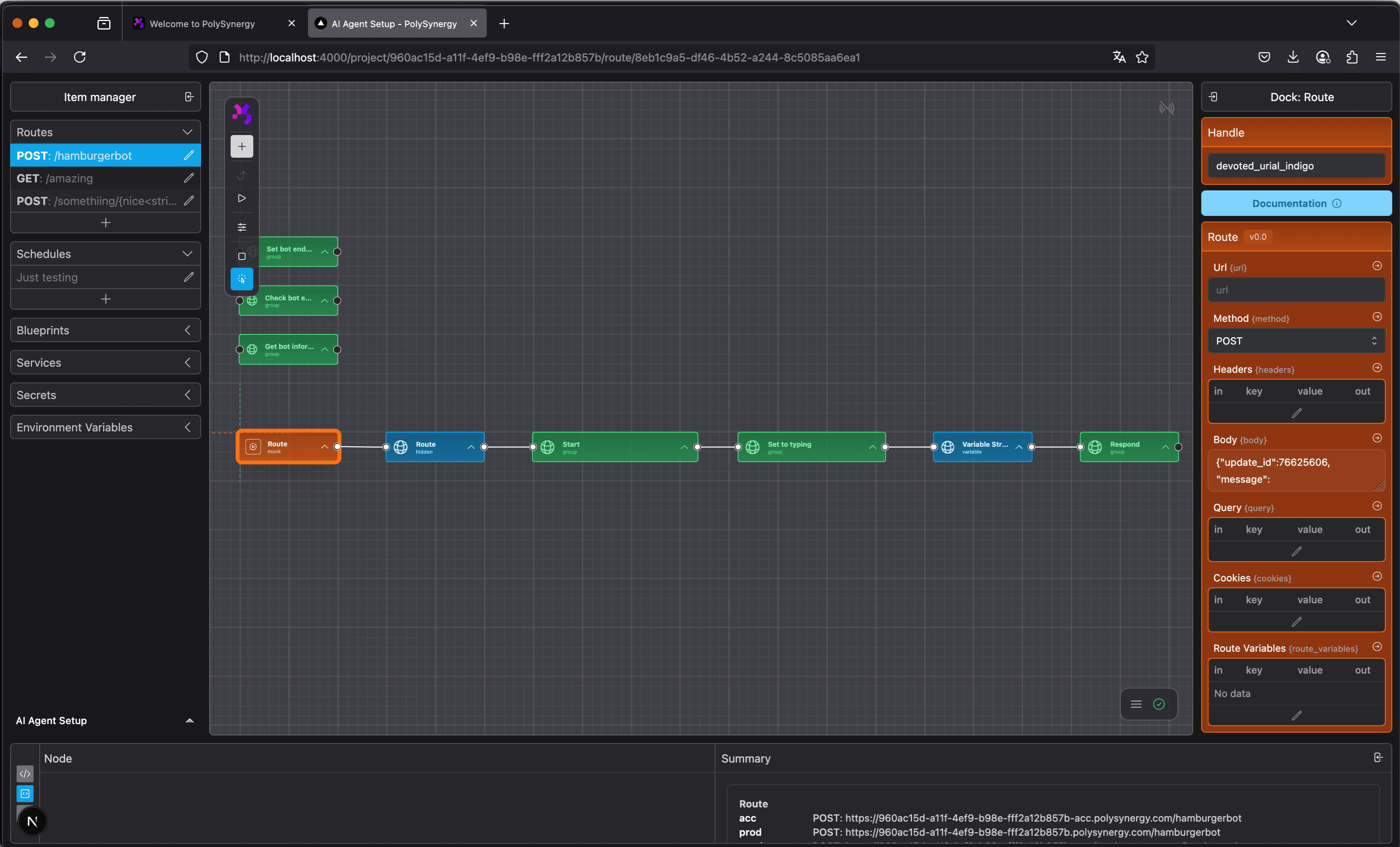This screenshot has height=847, width=1400.
Task: Edit the POST /somethiing route pencil
Action: coord(189,201)
